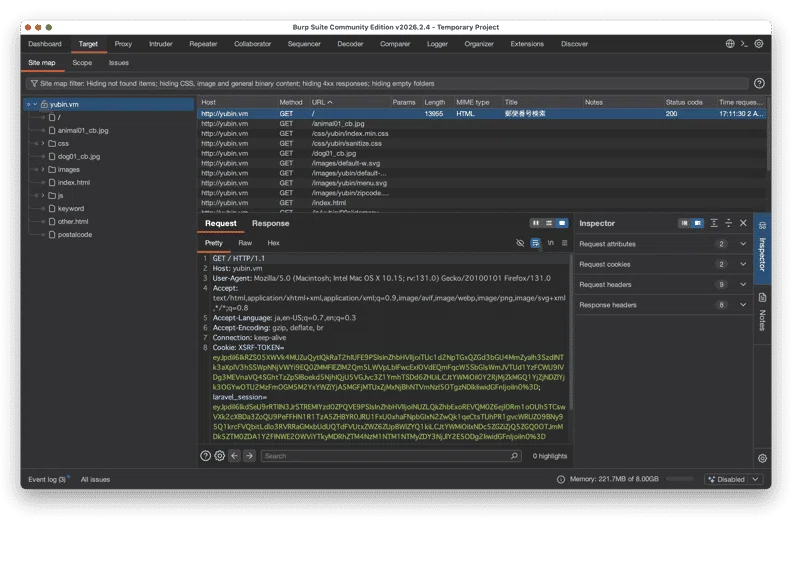Open the site map help icon
The image size is (792, 580).
pos(759,83)
